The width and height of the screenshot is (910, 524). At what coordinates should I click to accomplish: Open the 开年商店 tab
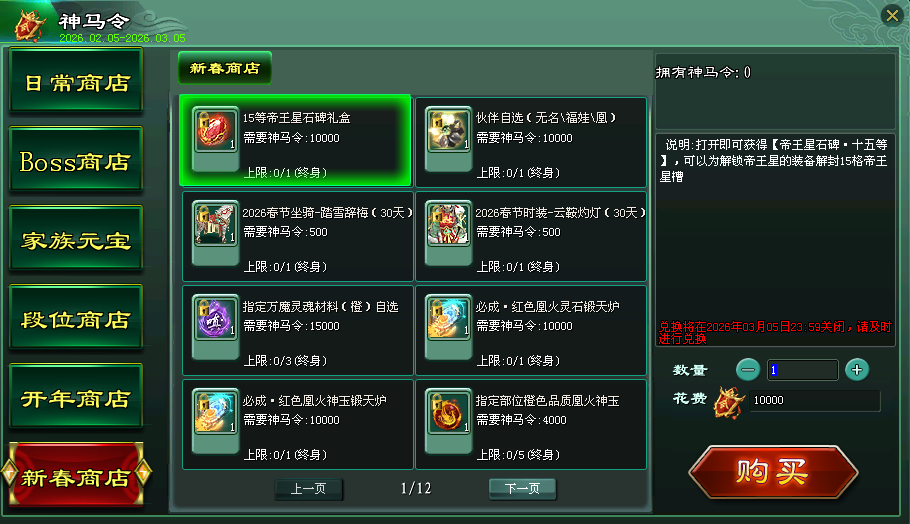(x=76, y=397)
